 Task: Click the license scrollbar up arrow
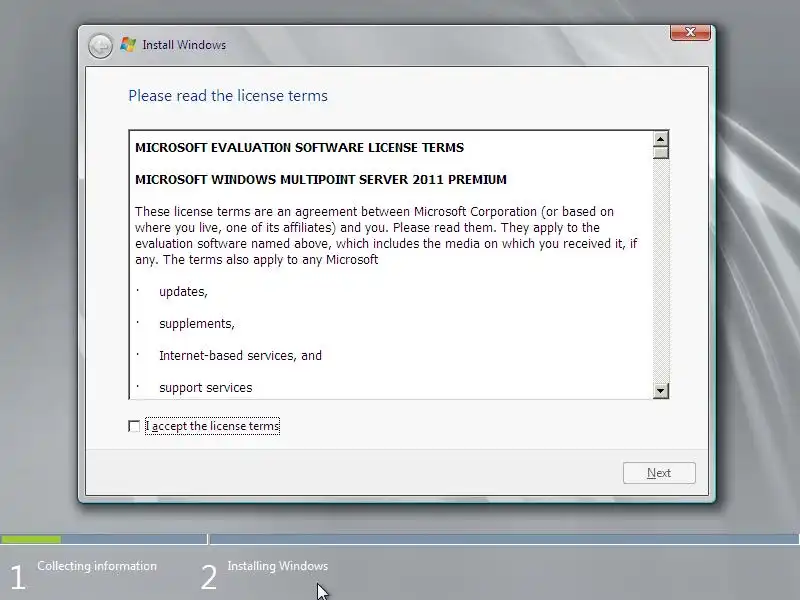tap(661, 139)
